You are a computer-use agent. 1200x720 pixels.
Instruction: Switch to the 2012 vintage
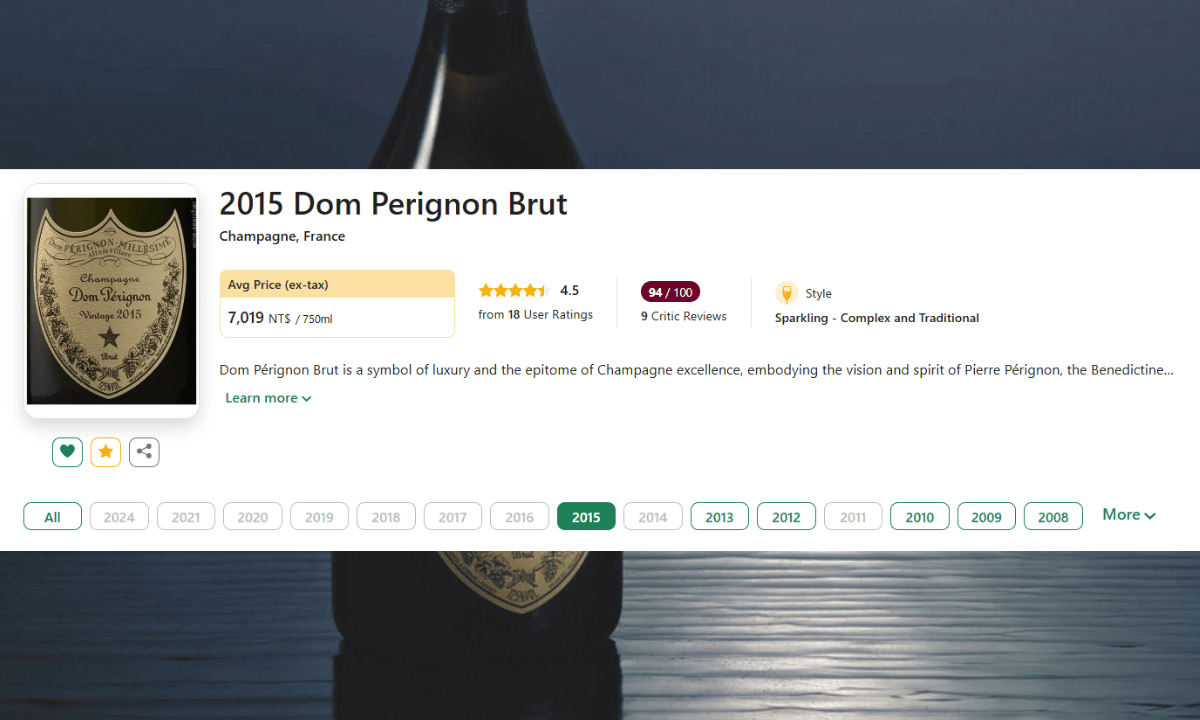(x=786, y=516)
